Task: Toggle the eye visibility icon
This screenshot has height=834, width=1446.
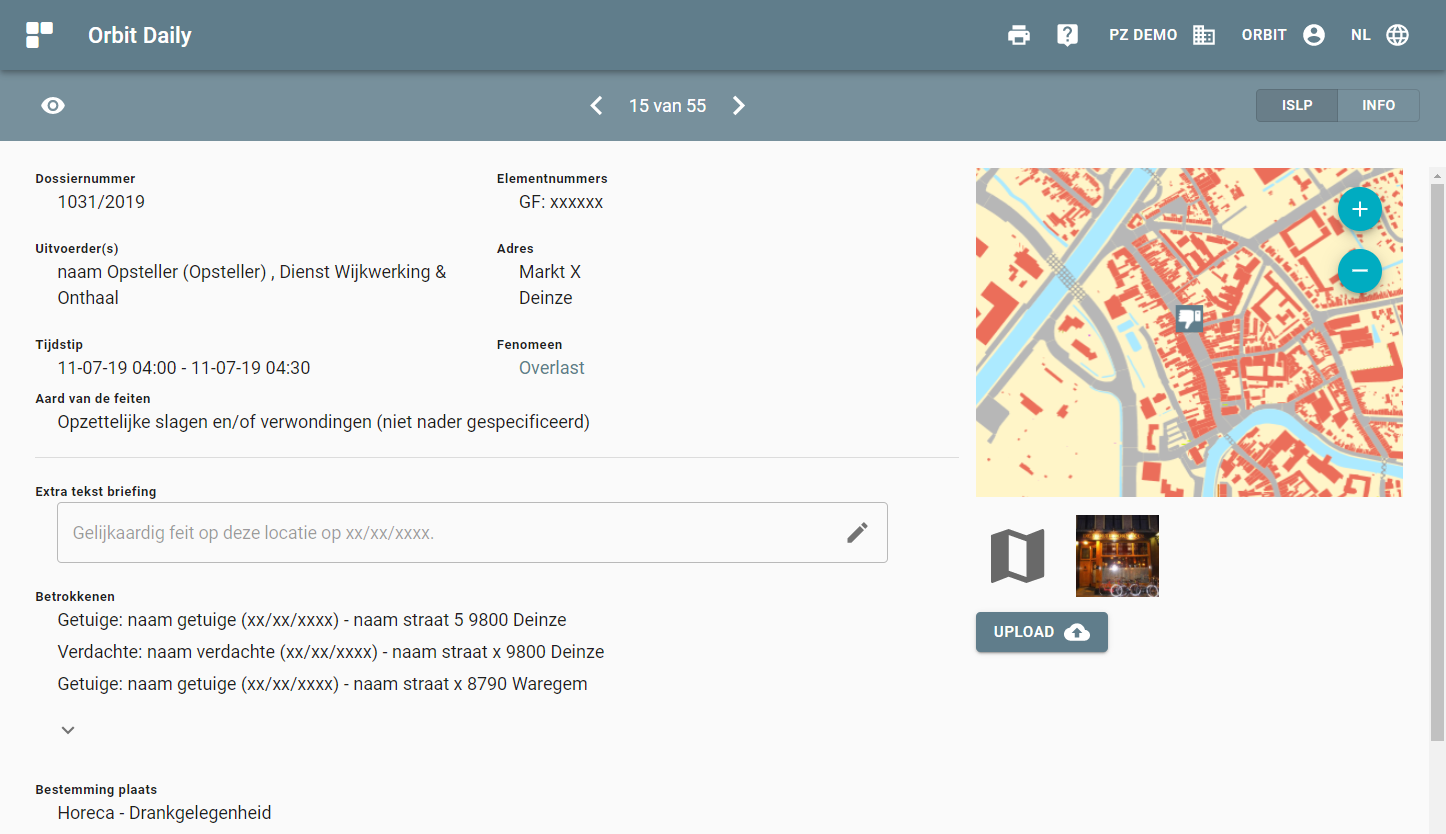Action: 53,106
